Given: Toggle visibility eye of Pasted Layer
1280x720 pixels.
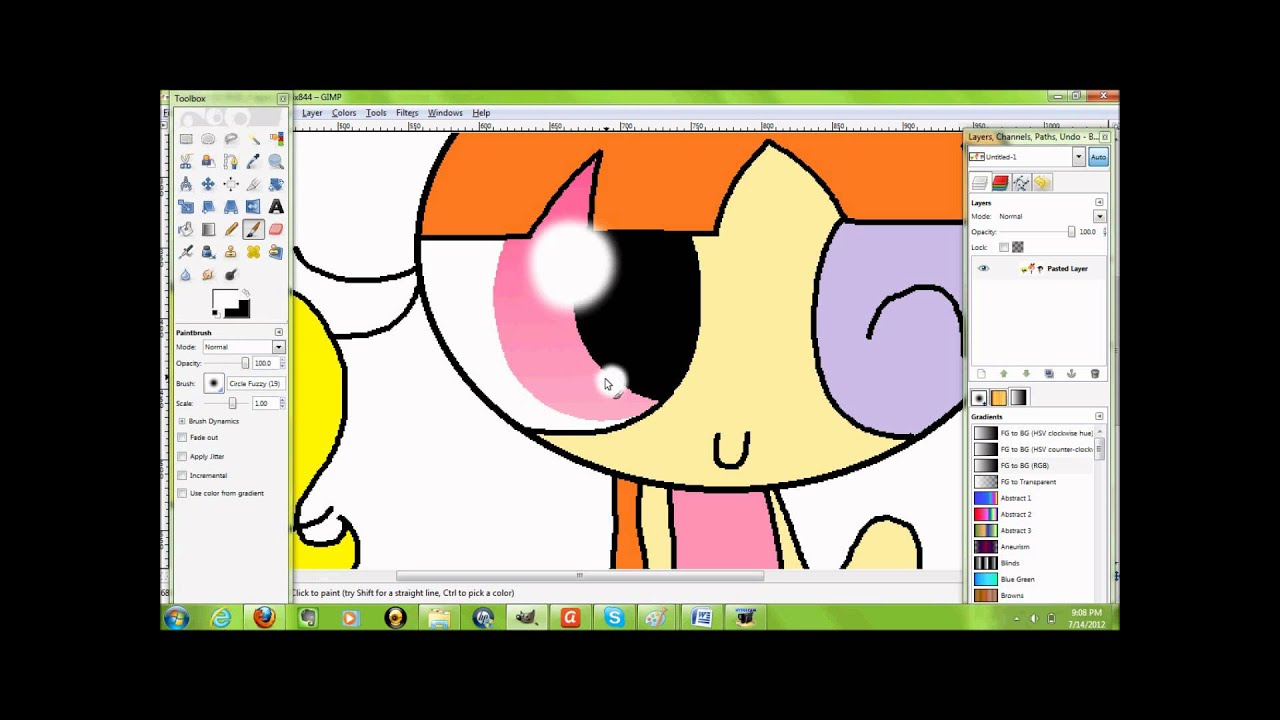Looking at the screenshot, I should click(983, 269).
